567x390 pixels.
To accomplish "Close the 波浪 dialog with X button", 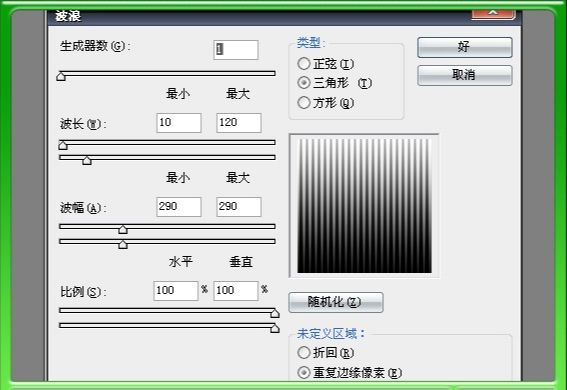I will pos(493,14).
